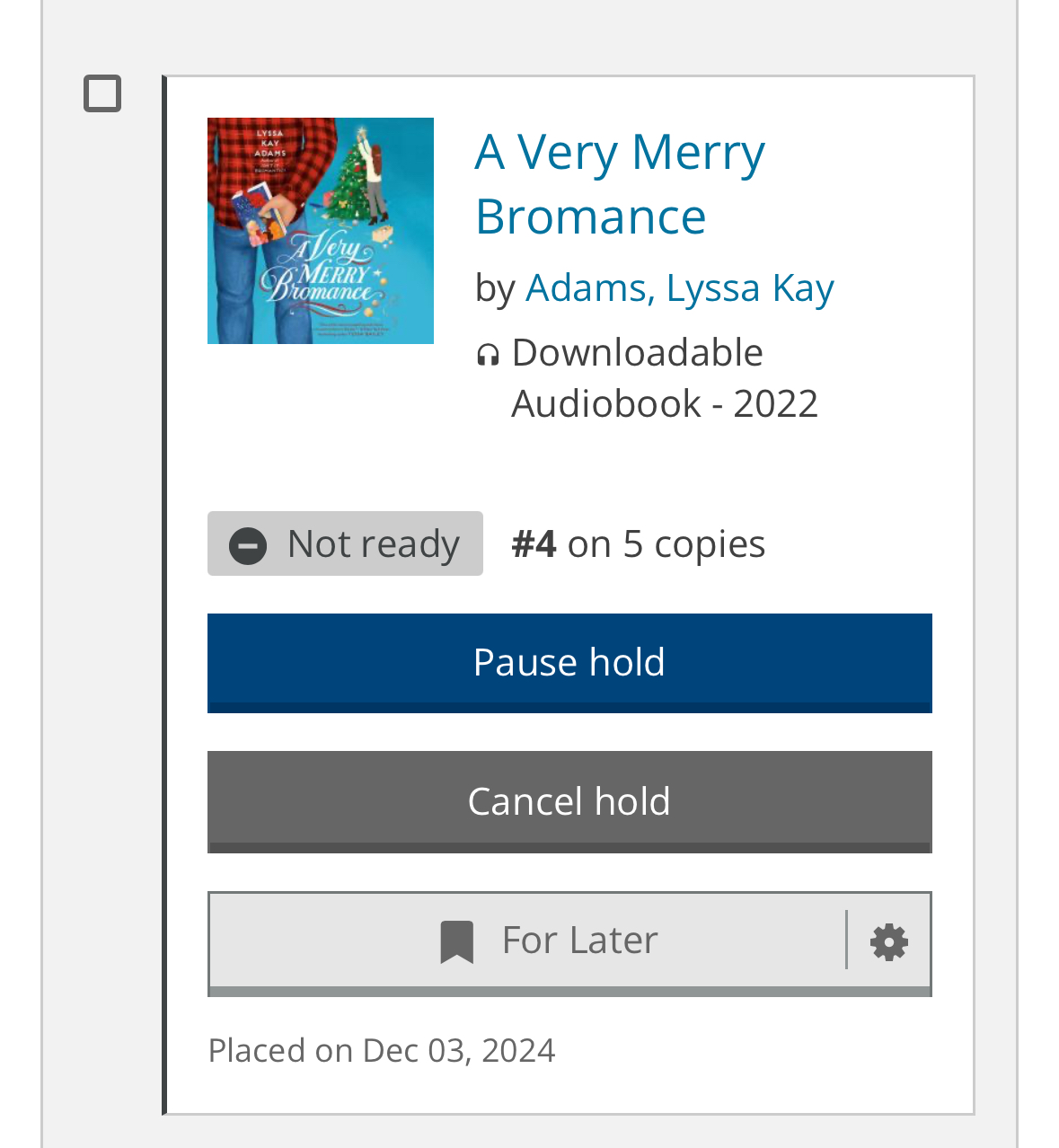Visit author Adams, Lyssa Kay link

(679, 288)
